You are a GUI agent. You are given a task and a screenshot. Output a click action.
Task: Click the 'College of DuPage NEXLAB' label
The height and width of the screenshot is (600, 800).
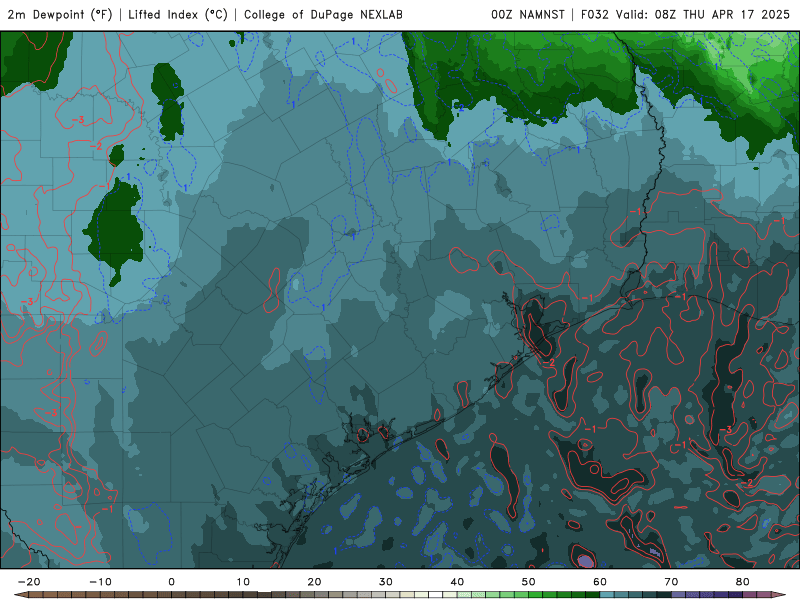click(323, 15)
